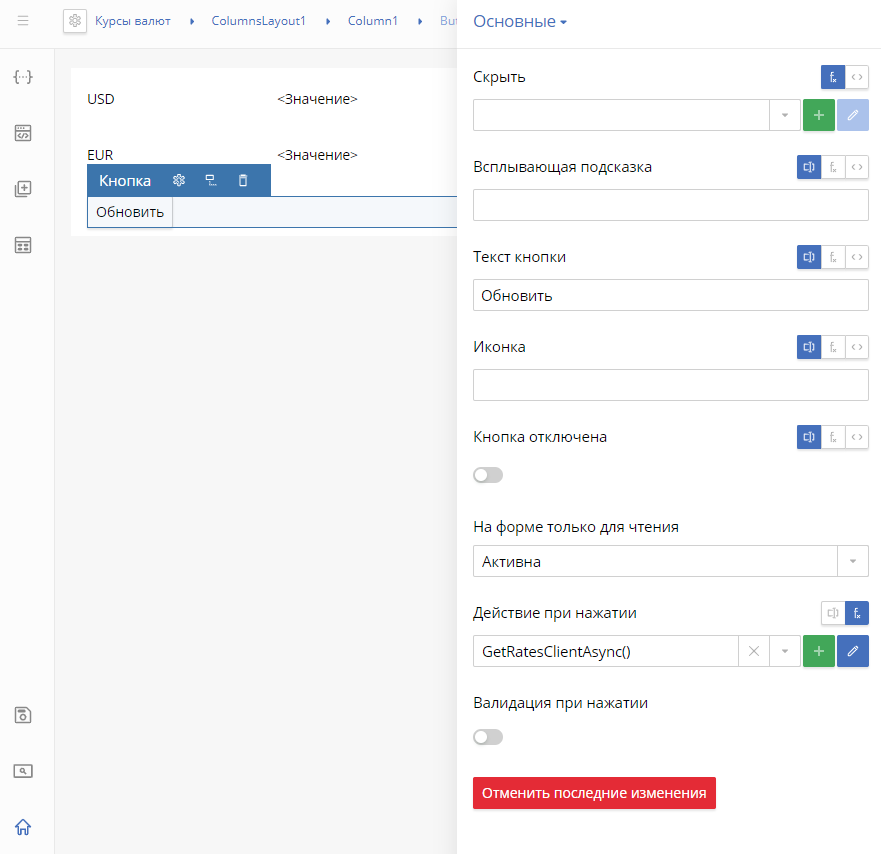Screen dimensions: 881x854
Task: Go to ColumnsLayout1 breadcrumb
Action: (x=258, y=21)
